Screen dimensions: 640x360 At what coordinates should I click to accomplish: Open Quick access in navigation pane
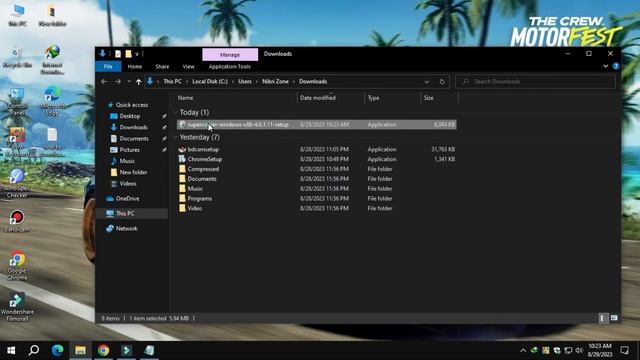click(x=131, y=105)
